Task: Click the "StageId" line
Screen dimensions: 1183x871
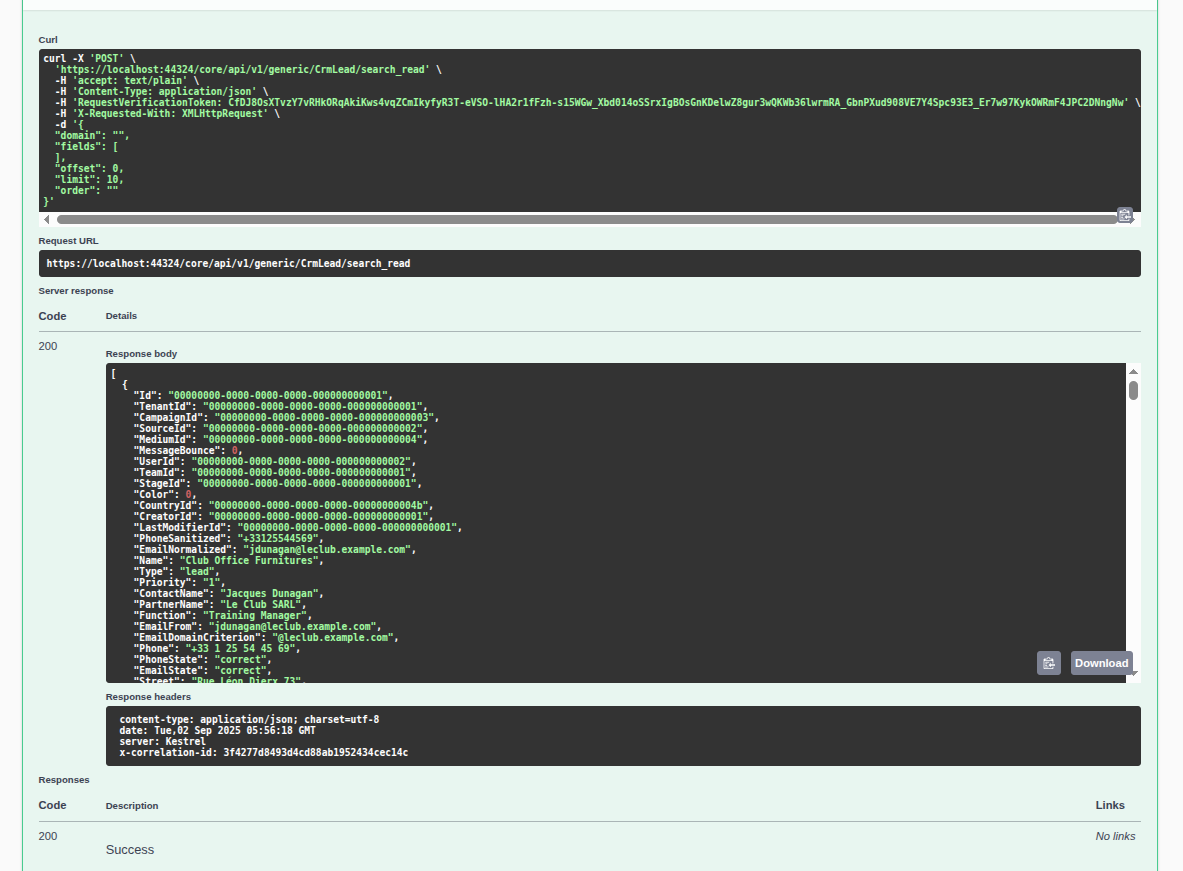Action: pos(278,484)
